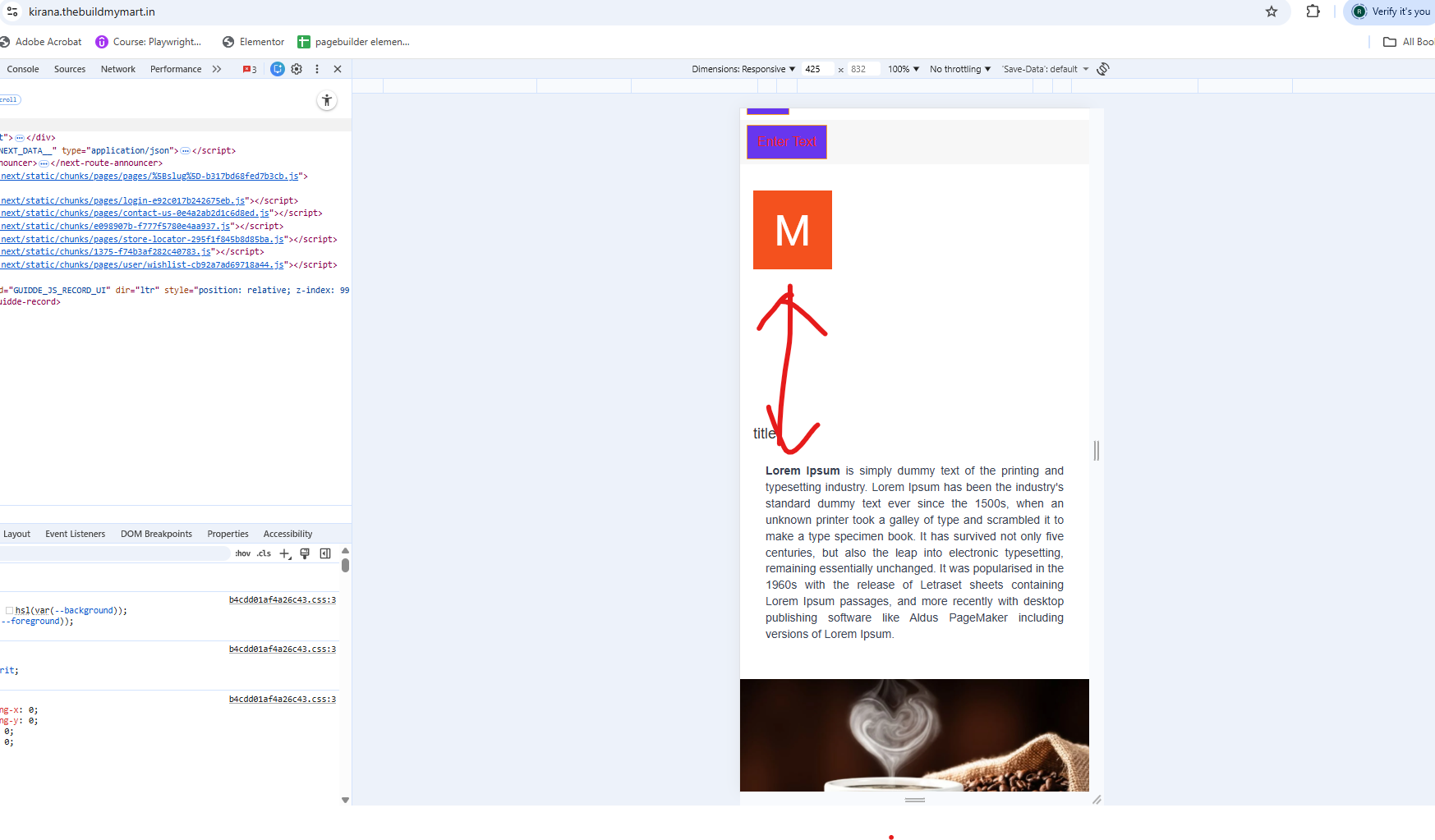
Task: Open the e098907b chunk script link
Action: click(116, 227)
